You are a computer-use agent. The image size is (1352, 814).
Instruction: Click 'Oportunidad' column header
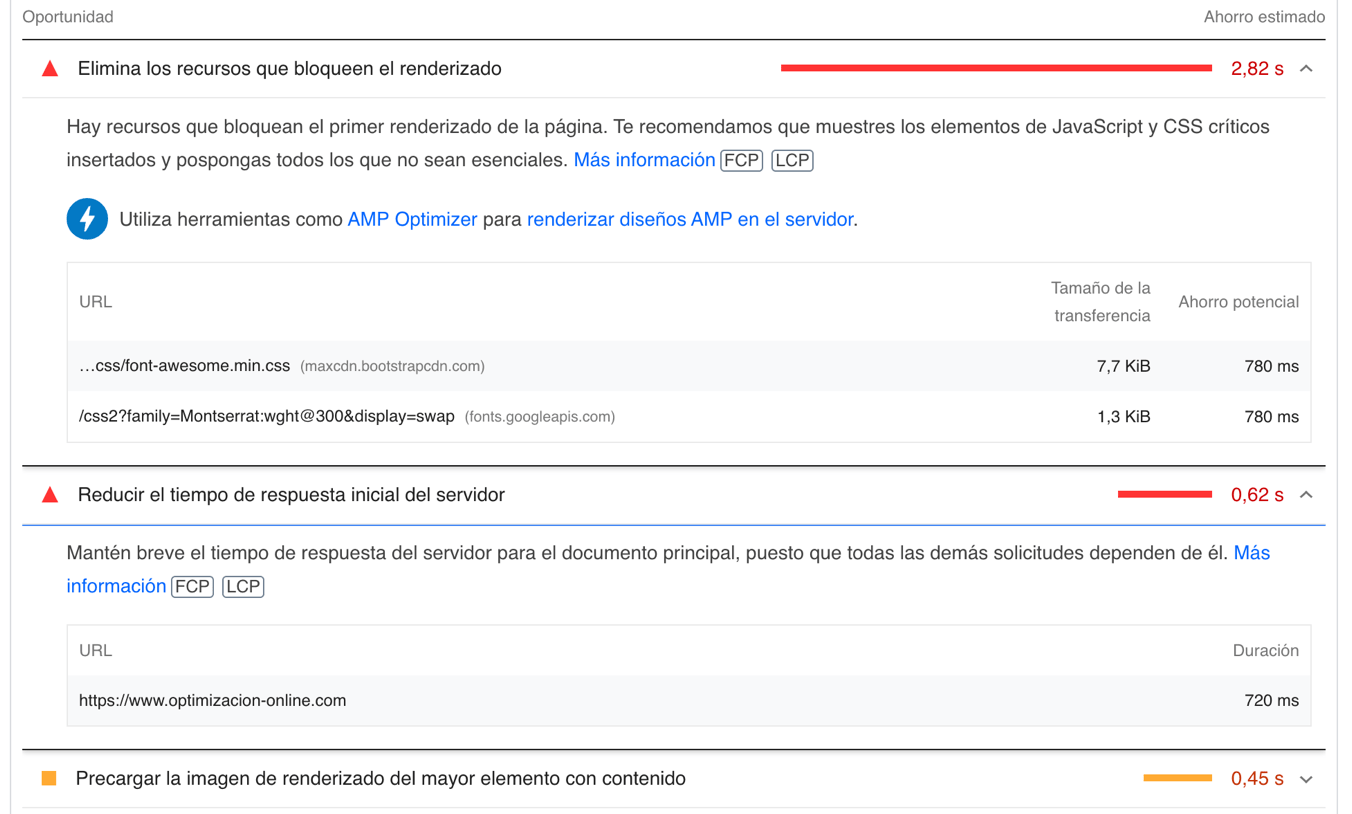(x=68, y=17)
